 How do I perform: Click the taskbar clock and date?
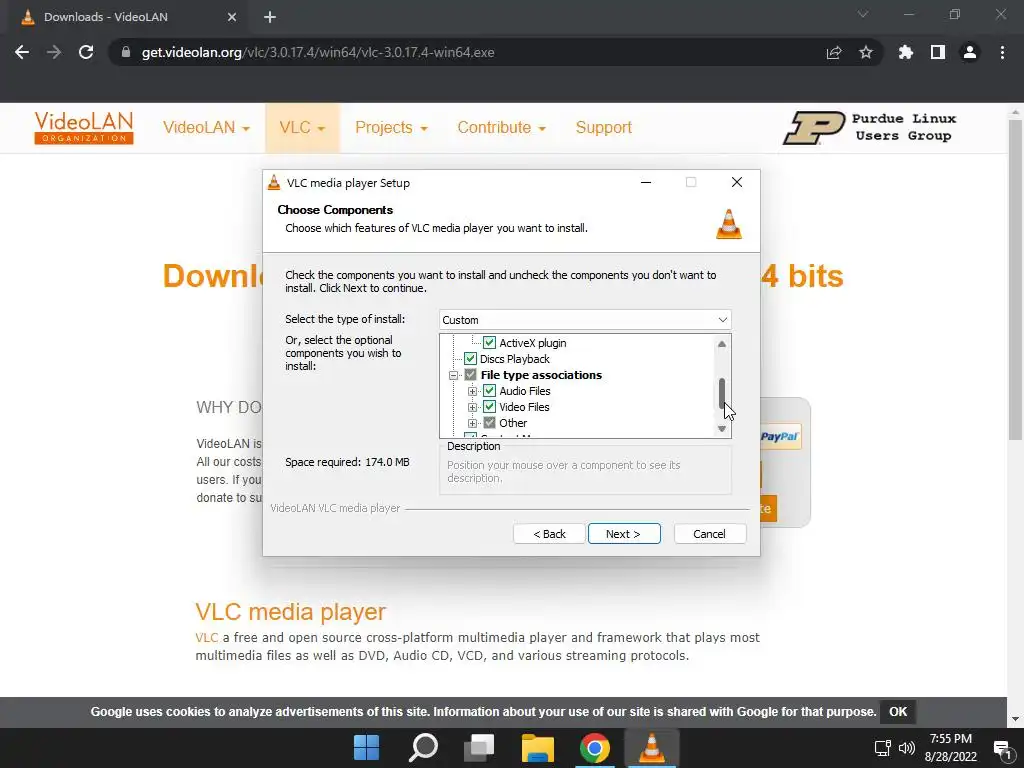click(x=950, y=748)
